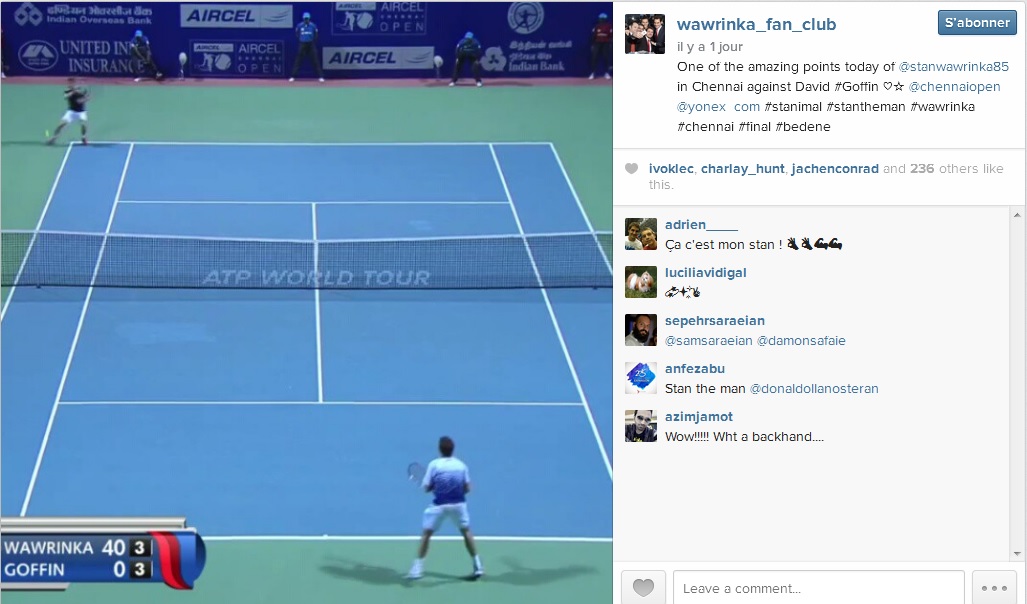Image resolution: width=1027 pixels, height=604 pixels.
Task: Open wawrinka_fan_club profile picture
Action: tap(644, 34)
